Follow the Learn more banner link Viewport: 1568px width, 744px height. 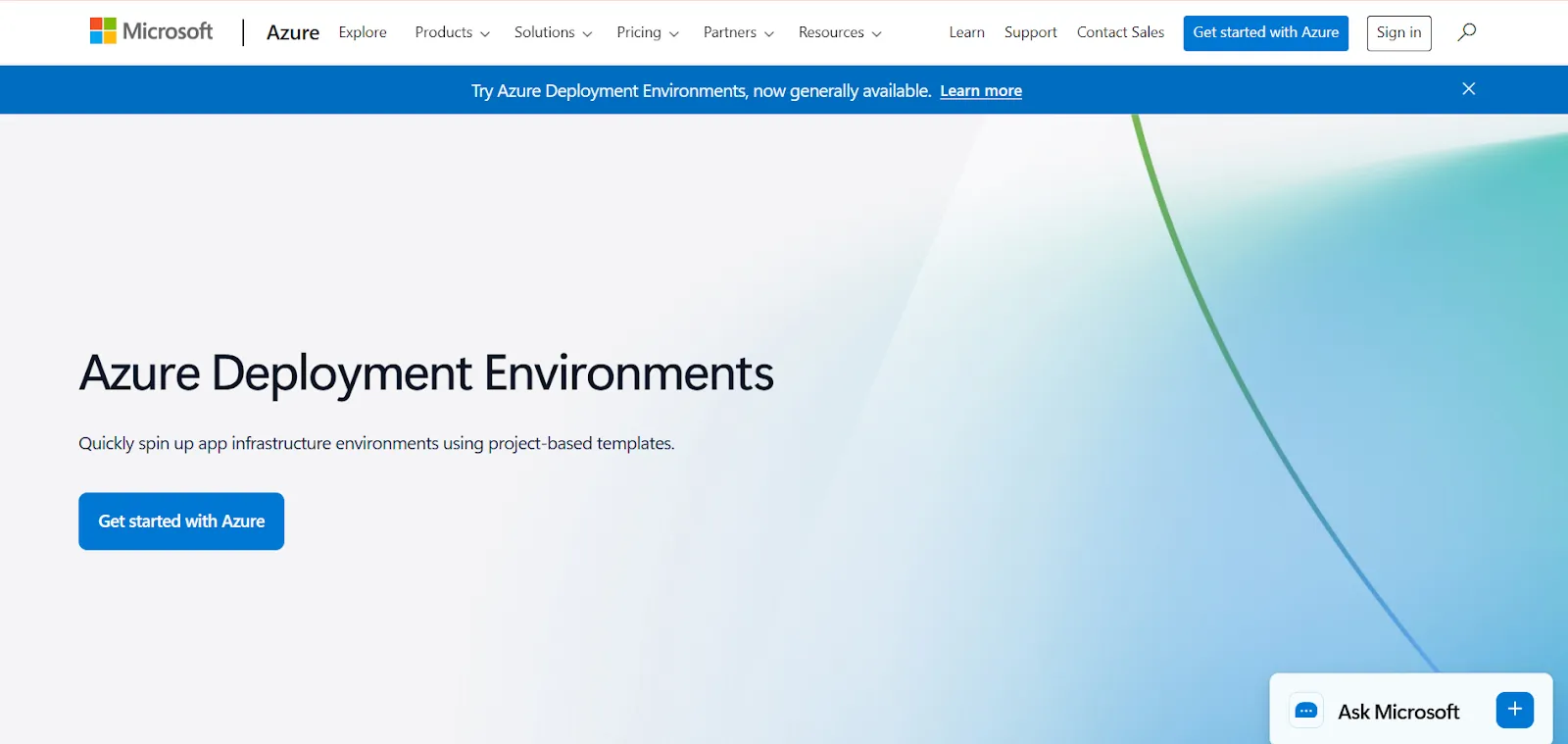coord(981,91)
